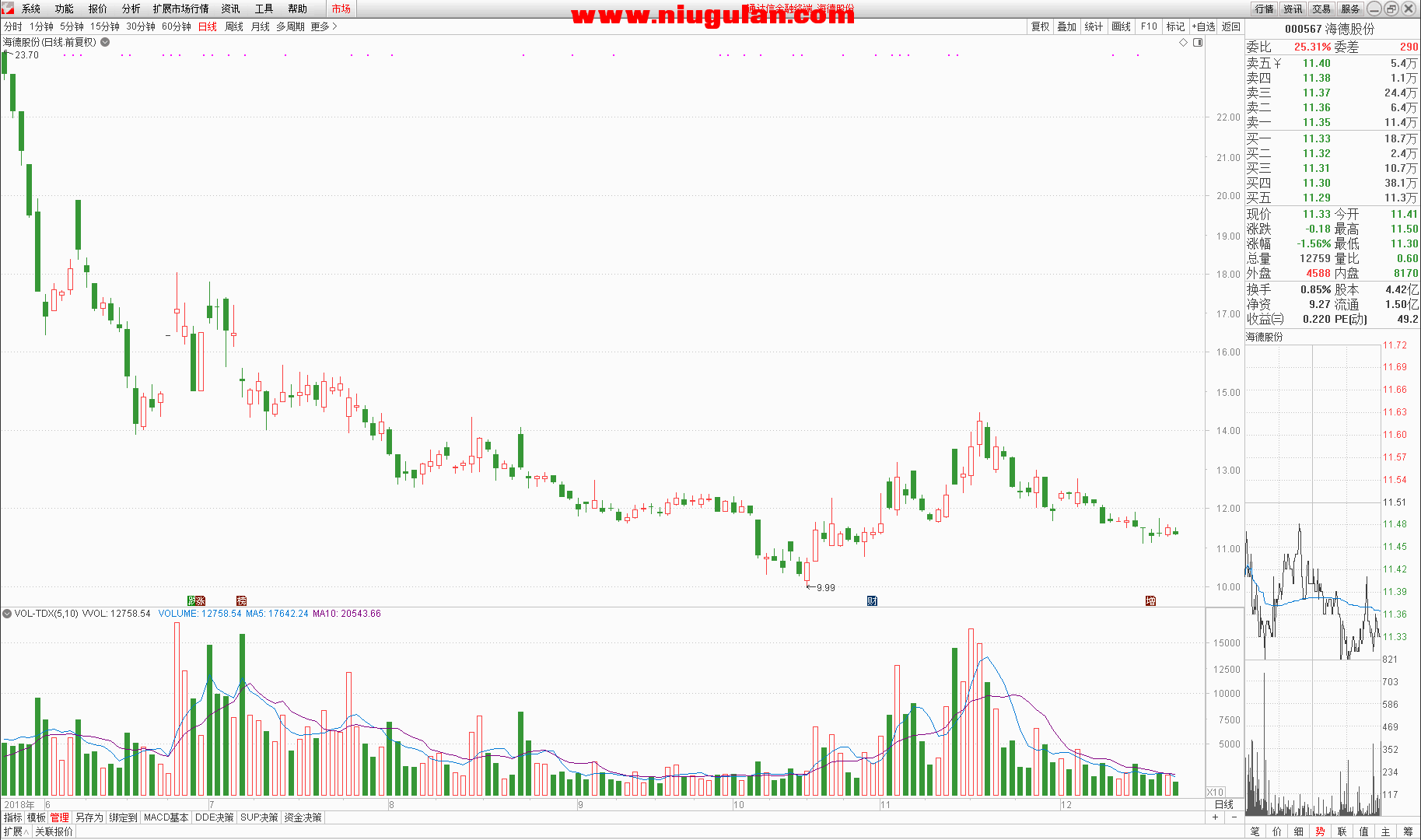Toggle the side panel layout icon
The image size is (1421, 840).
pyautogui.click(x=1198, y=43)
